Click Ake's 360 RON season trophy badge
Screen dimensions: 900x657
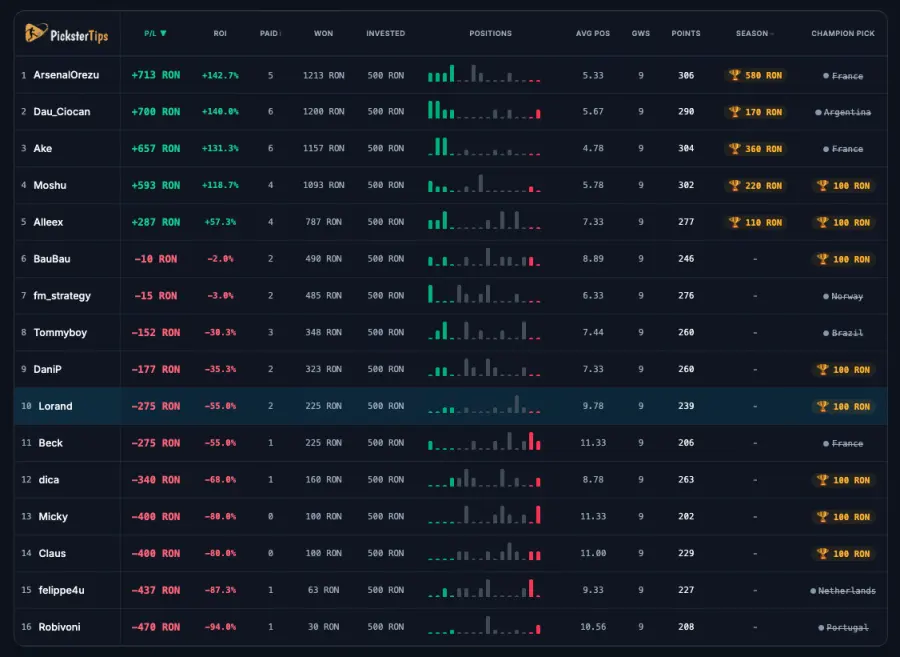(x=755, y=149)
